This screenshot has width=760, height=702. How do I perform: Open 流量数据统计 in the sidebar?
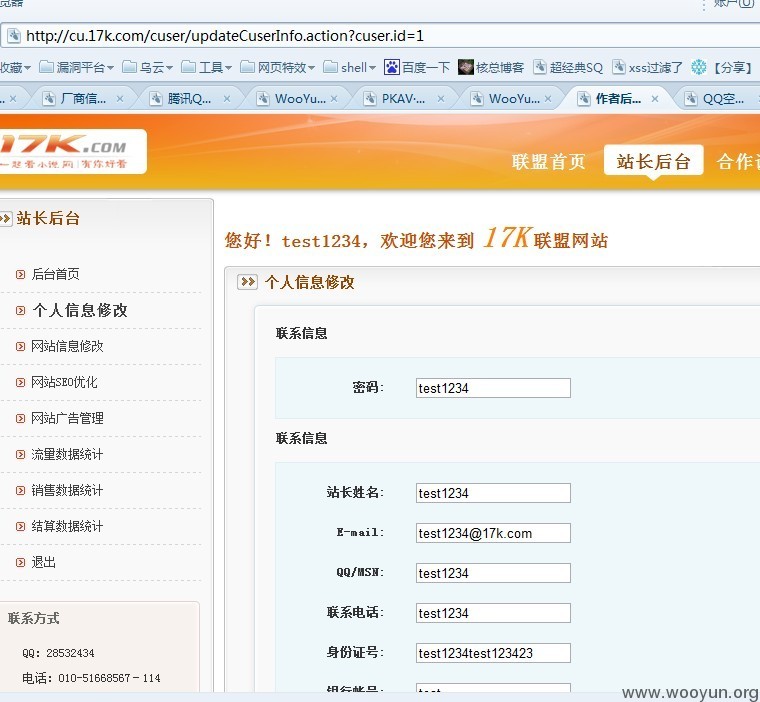67,454
